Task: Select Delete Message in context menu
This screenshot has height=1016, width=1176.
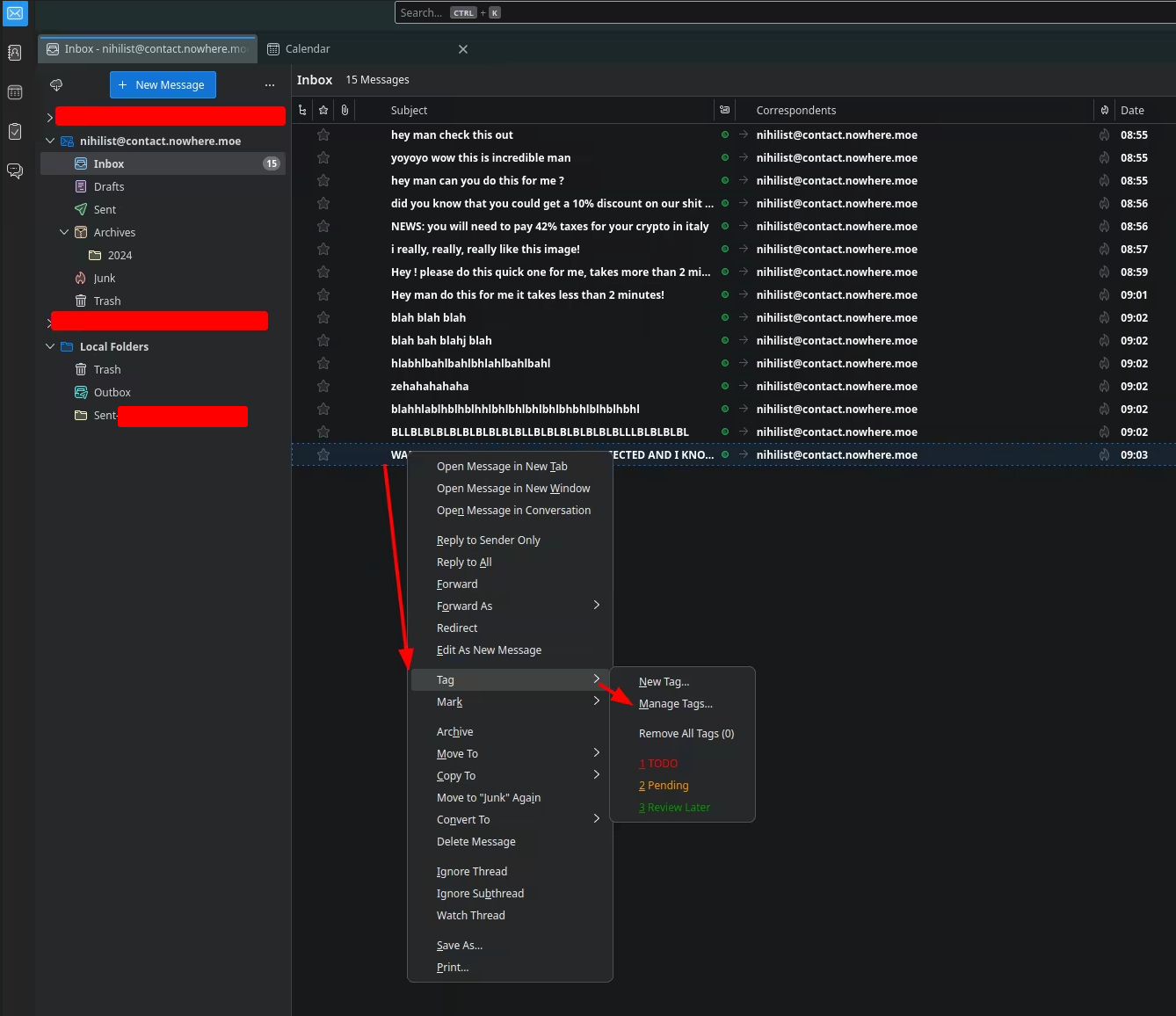Action: pos(475,841)
